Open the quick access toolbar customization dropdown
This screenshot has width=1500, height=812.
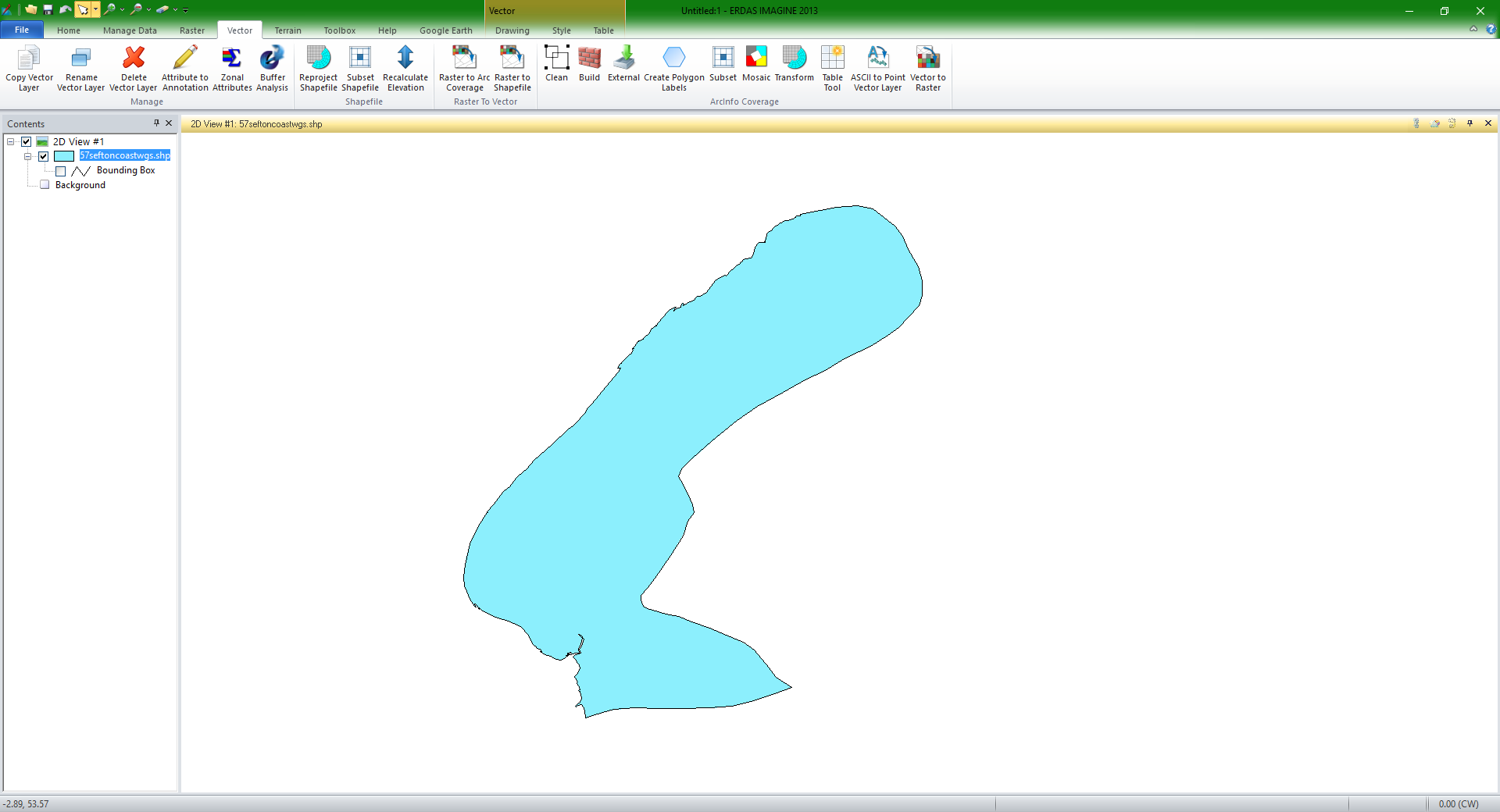point(185,10)
